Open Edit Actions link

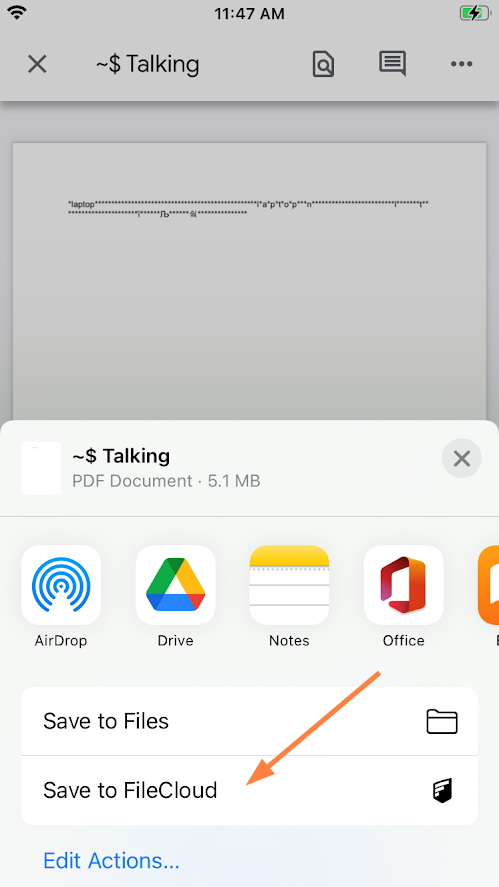(111, 860)
